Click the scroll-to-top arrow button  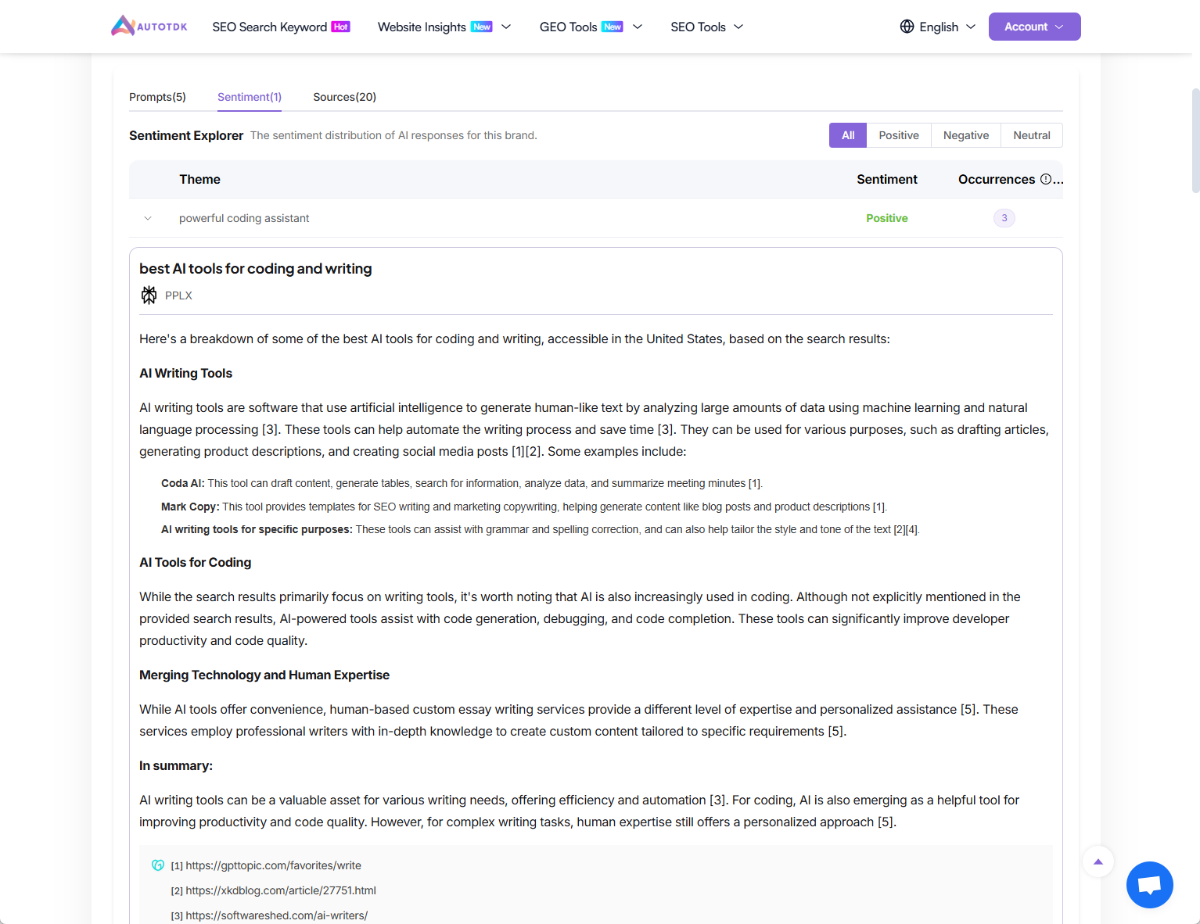(1098, 862)
